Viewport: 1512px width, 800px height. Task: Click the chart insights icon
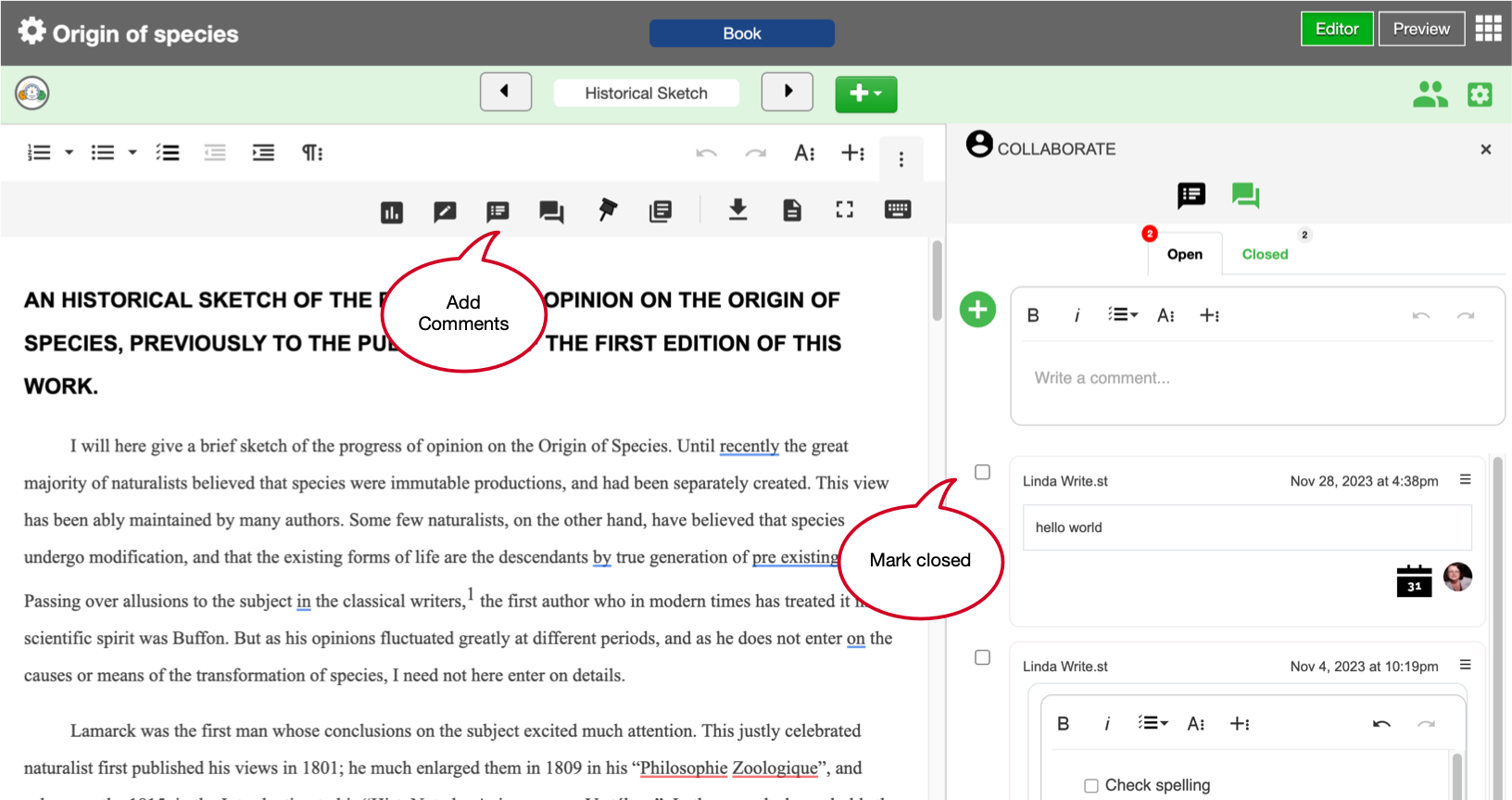pos(392,212)
